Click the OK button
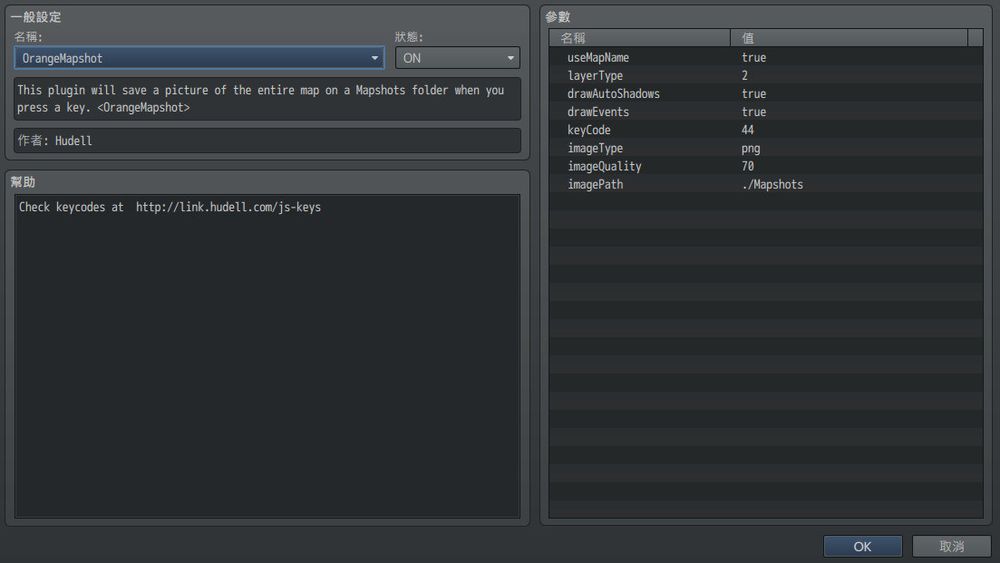The height and width of the screenshot is (563, 1000). [x=862, y=547]
